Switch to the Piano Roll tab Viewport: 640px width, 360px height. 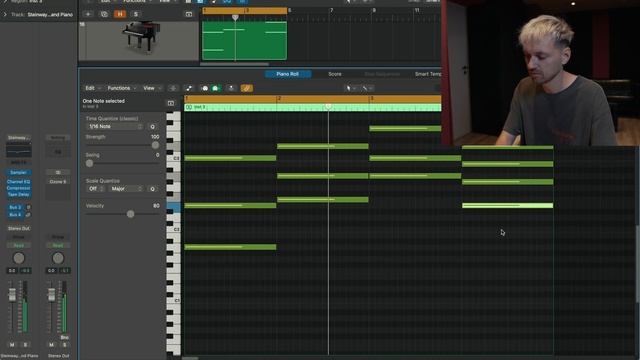[x=287, y=74]
